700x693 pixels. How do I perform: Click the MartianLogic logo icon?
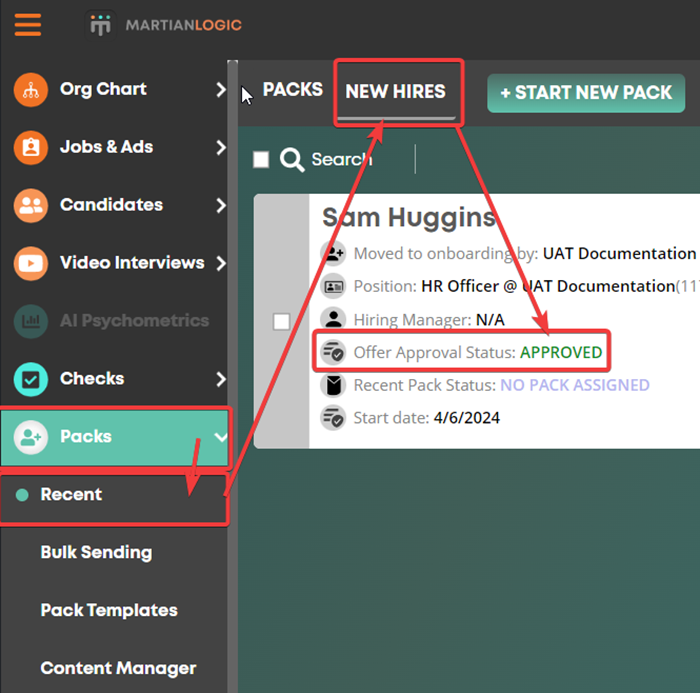pos(100,25)
